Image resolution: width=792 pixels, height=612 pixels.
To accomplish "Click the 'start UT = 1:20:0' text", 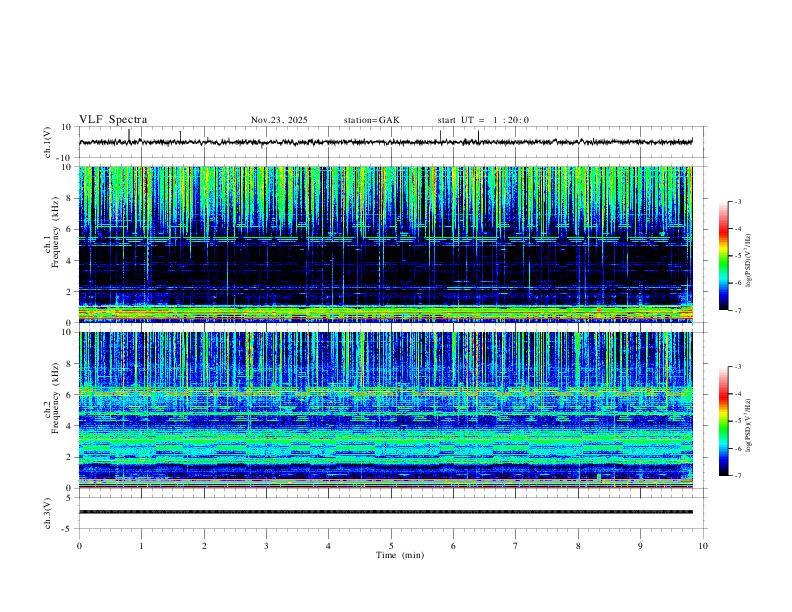I will pyautogui.click(x=483, y=120).
